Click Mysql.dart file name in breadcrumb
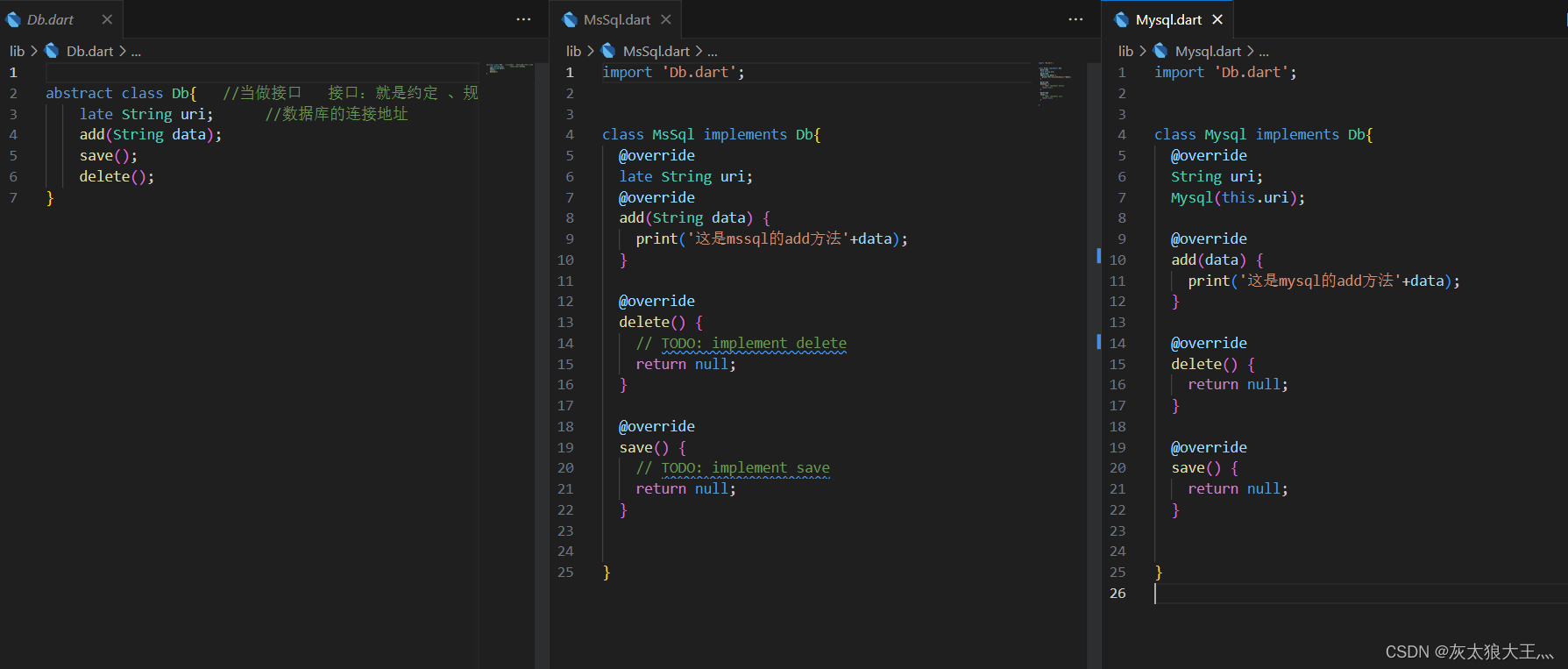The height and width of the screenshot is (669, 1568). coord(1208,51)
